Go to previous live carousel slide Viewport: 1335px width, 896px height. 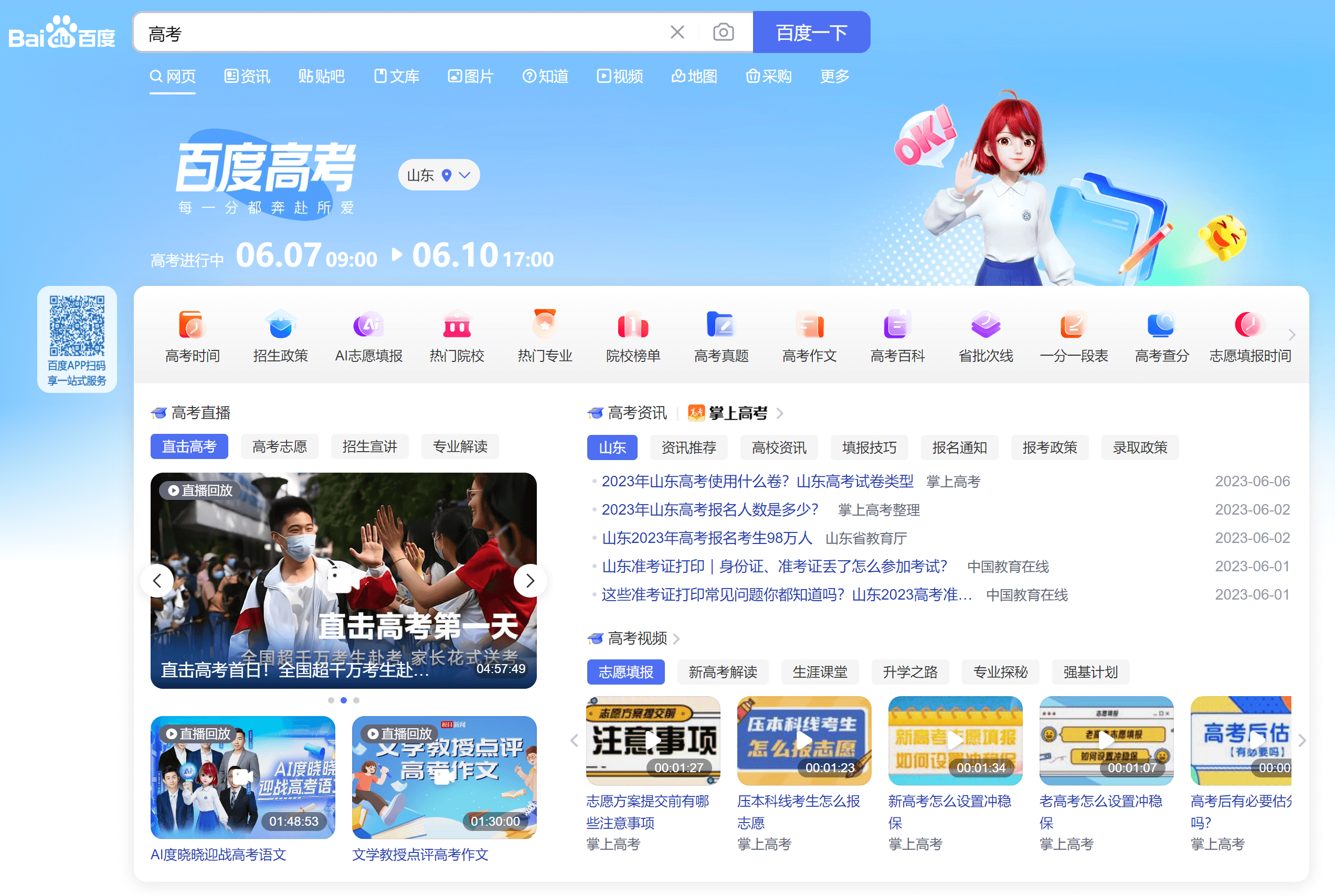(157, 581)
